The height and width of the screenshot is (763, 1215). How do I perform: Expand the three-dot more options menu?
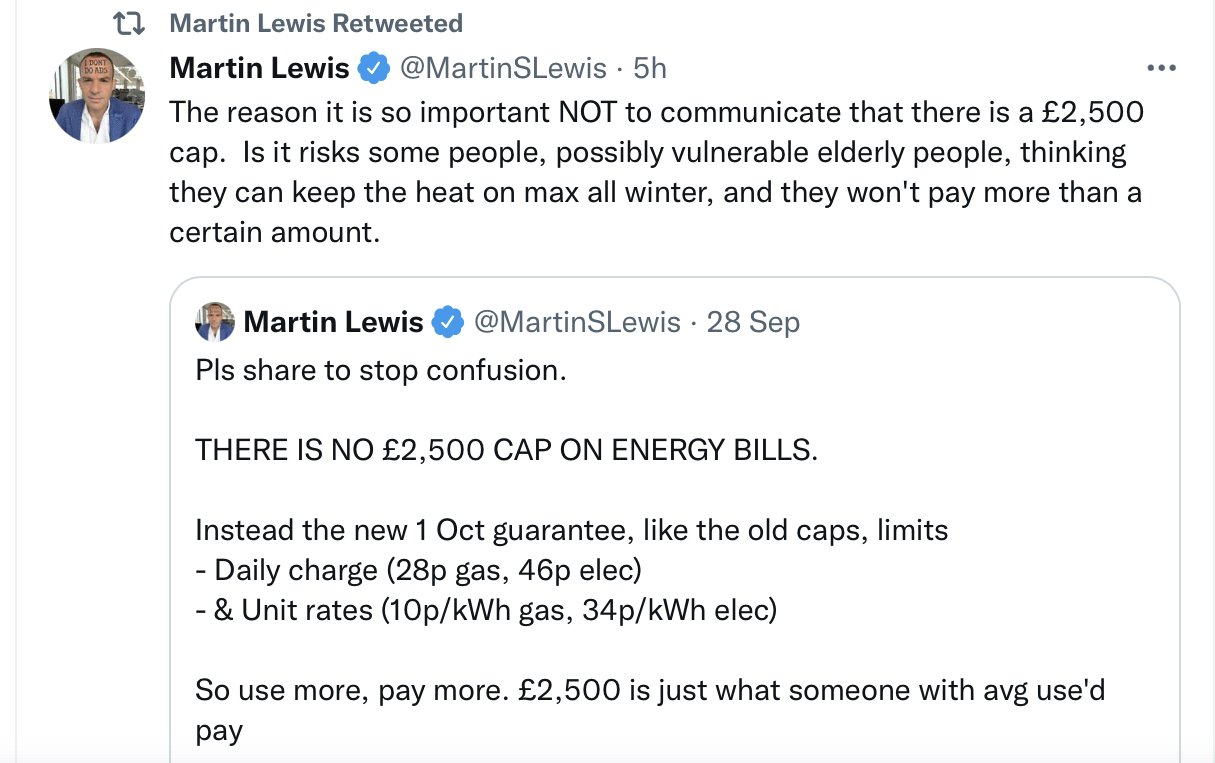tap(1161, 68)
